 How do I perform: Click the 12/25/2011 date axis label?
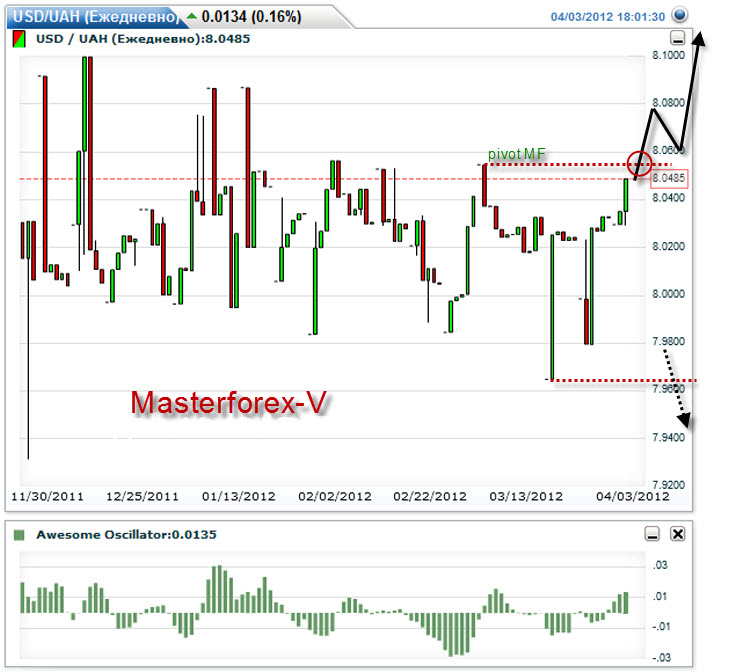point(142,496)
